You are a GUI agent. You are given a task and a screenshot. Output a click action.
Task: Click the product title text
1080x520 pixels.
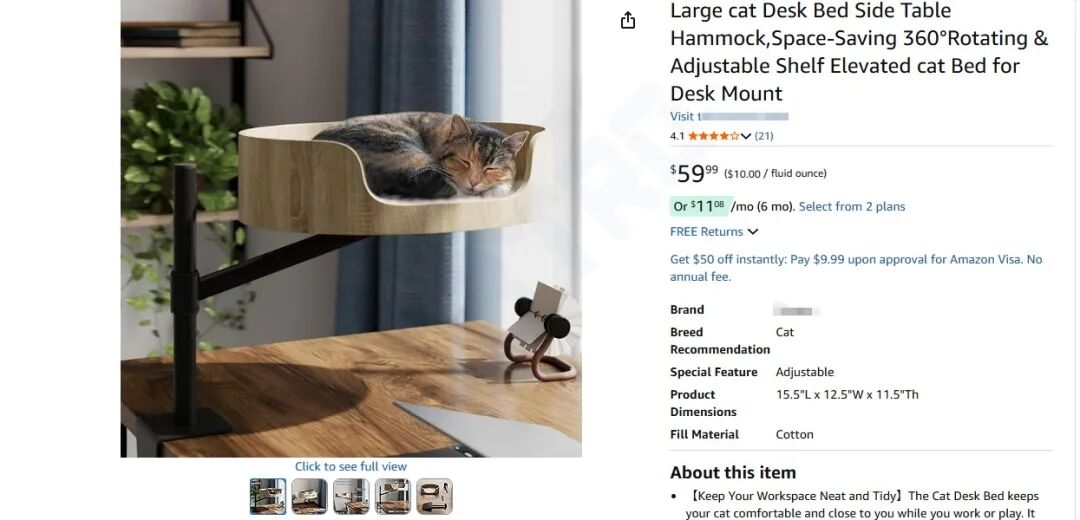pyautogui.click(x=858, y=52)
